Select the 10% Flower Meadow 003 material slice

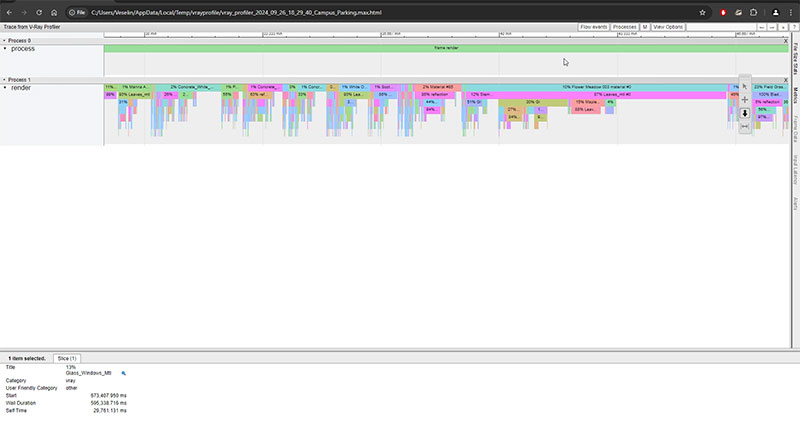[595, 87]
